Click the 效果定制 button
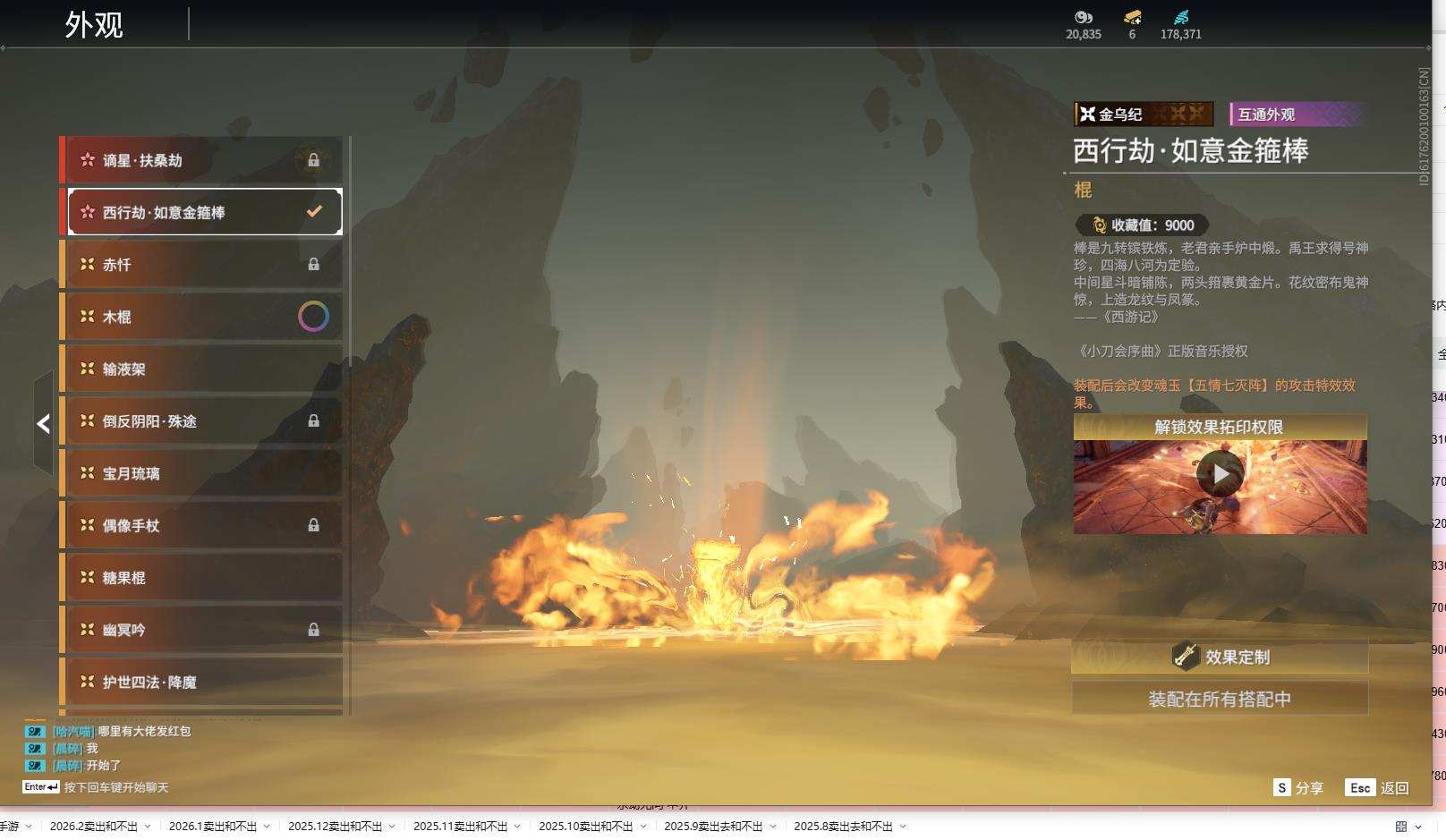The width and height of the screenshot is (1446, 840). pyautogui.click(x=1220, y=657)
